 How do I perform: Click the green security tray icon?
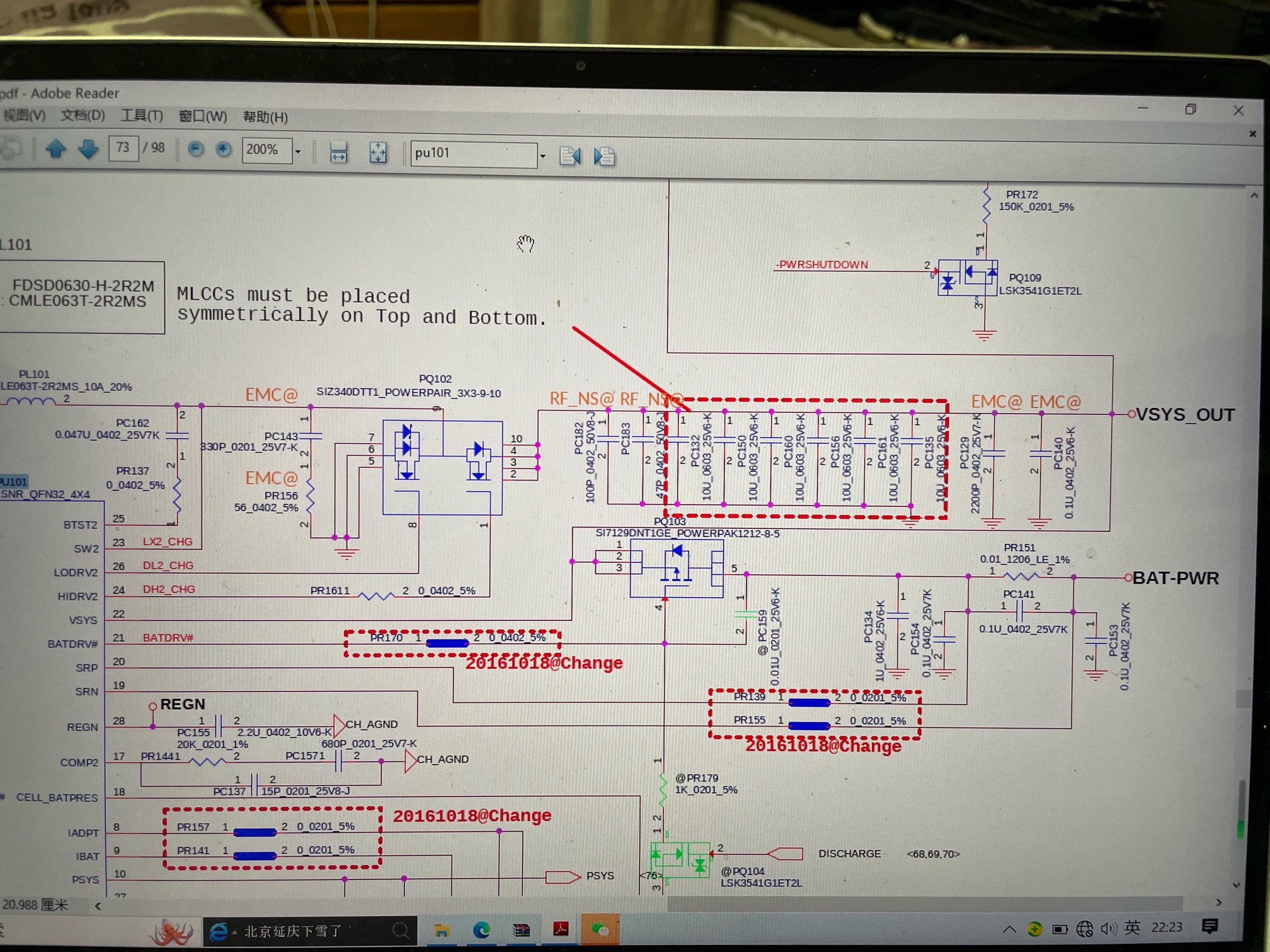1034,929
